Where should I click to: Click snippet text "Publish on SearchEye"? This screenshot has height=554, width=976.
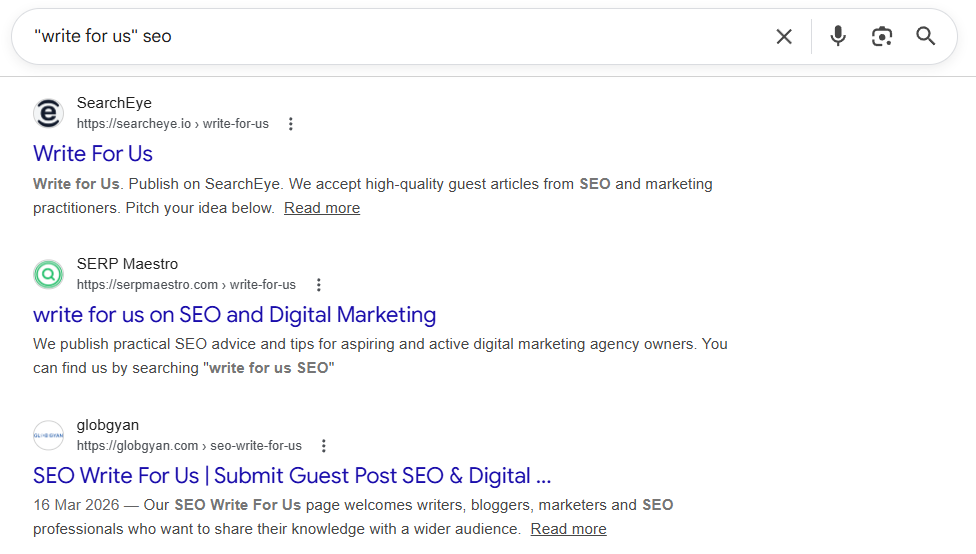point(205,184)
